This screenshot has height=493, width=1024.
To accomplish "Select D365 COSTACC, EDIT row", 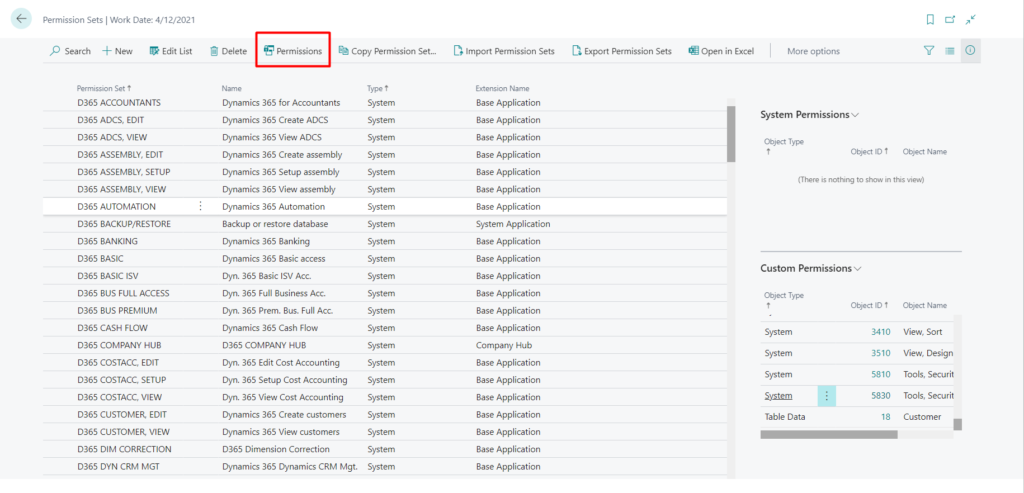I will click(385, 362).
